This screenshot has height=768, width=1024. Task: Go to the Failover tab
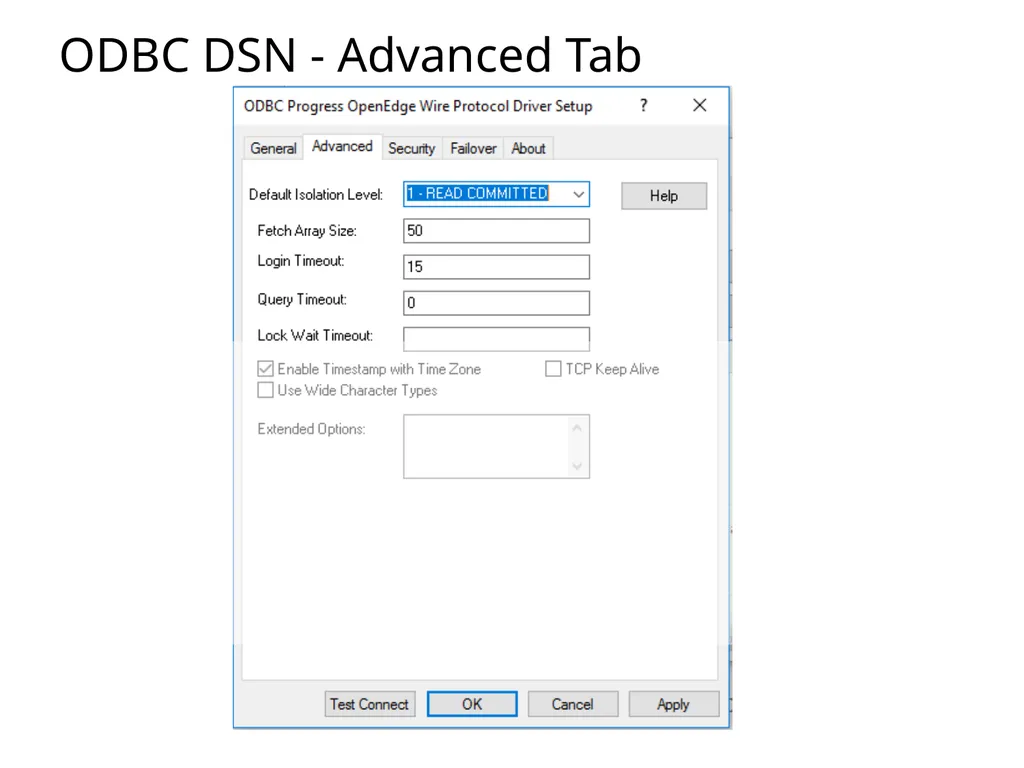click(x=473, y=148)
